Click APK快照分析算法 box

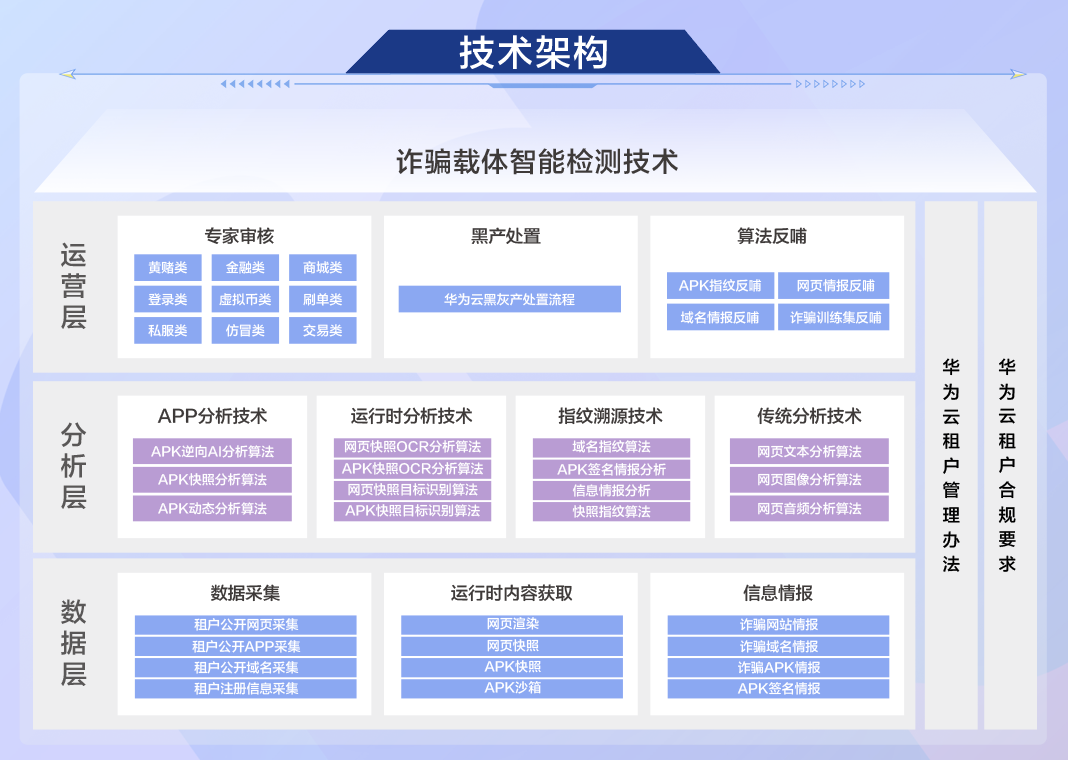click(x=213, y=479)
